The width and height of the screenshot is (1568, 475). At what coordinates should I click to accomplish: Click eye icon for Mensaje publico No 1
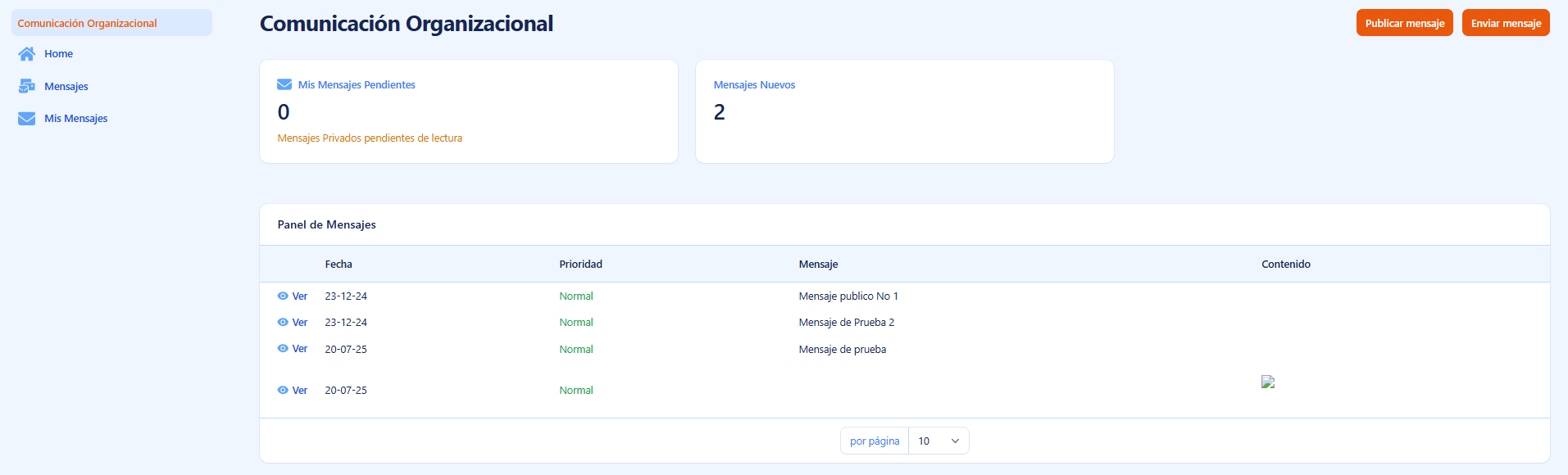(x=283, y=296)
